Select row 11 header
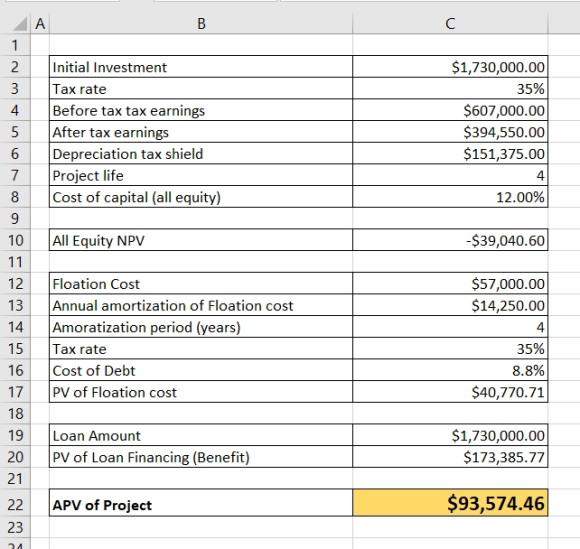The height and width of the screenshot is (549, 580). 15,262
